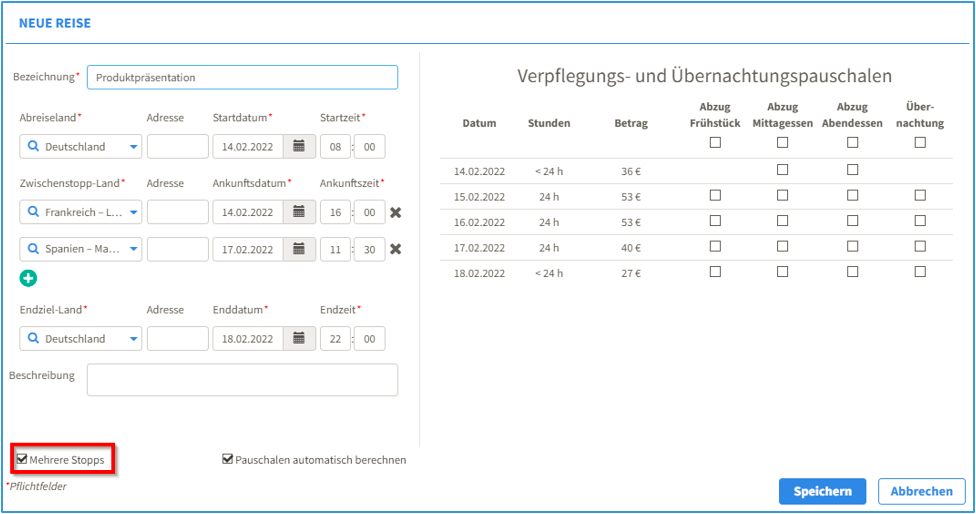This screenshot has width=976, height=514.
Task: Click the Abbrechen button
Action: coord(921,492)
